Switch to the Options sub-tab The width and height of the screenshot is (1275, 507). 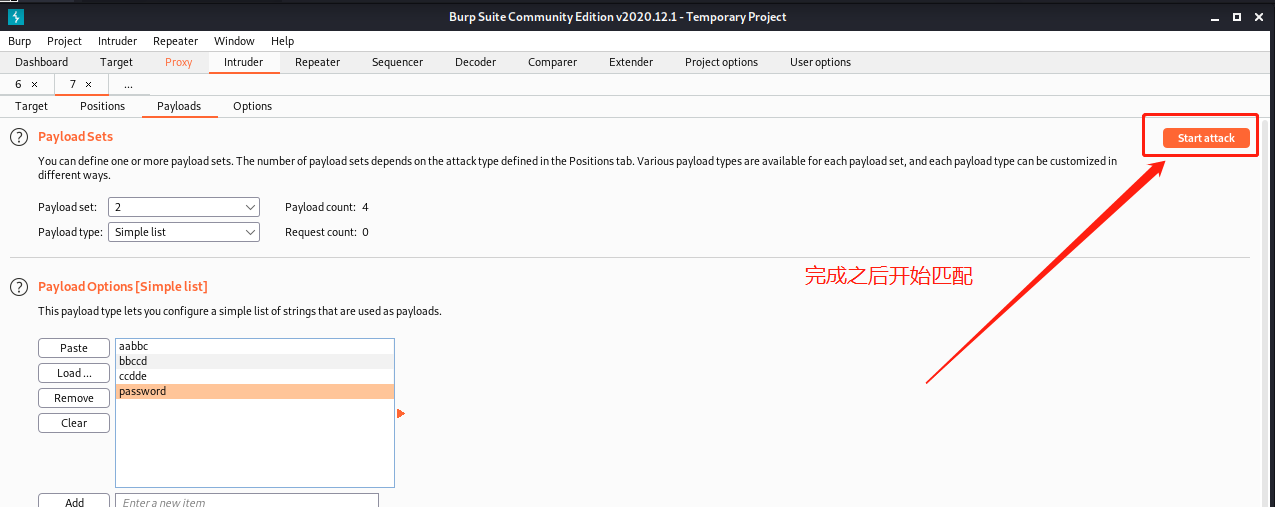tap(252, 106)
